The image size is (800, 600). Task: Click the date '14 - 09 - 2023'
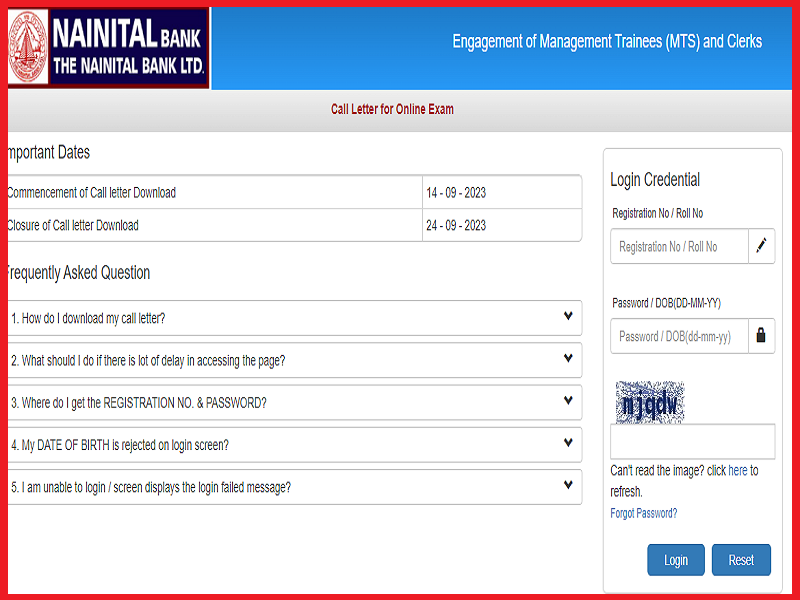click(x=456, y=193)
